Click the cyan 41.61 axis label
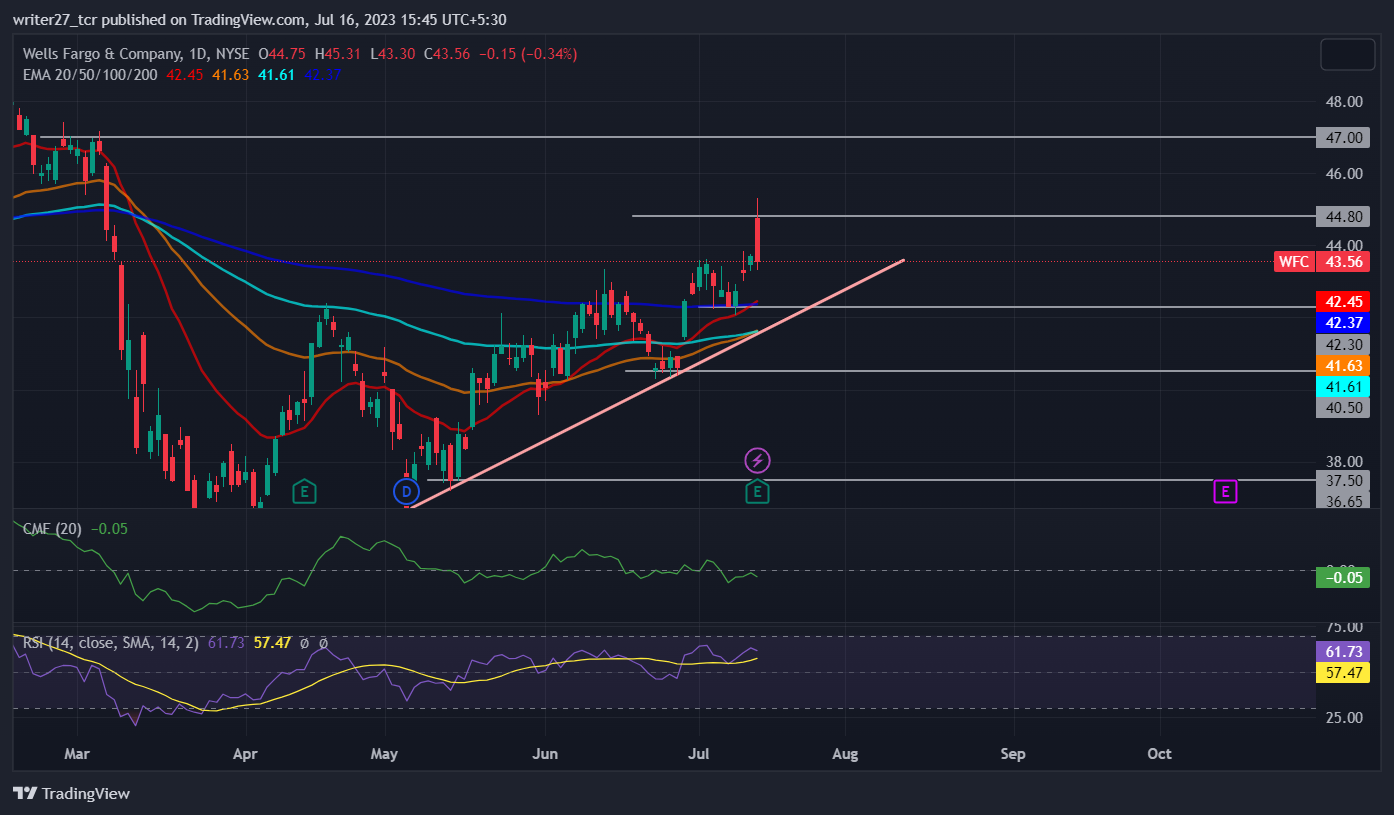The image size is (1394, 815). point(1343,386)
